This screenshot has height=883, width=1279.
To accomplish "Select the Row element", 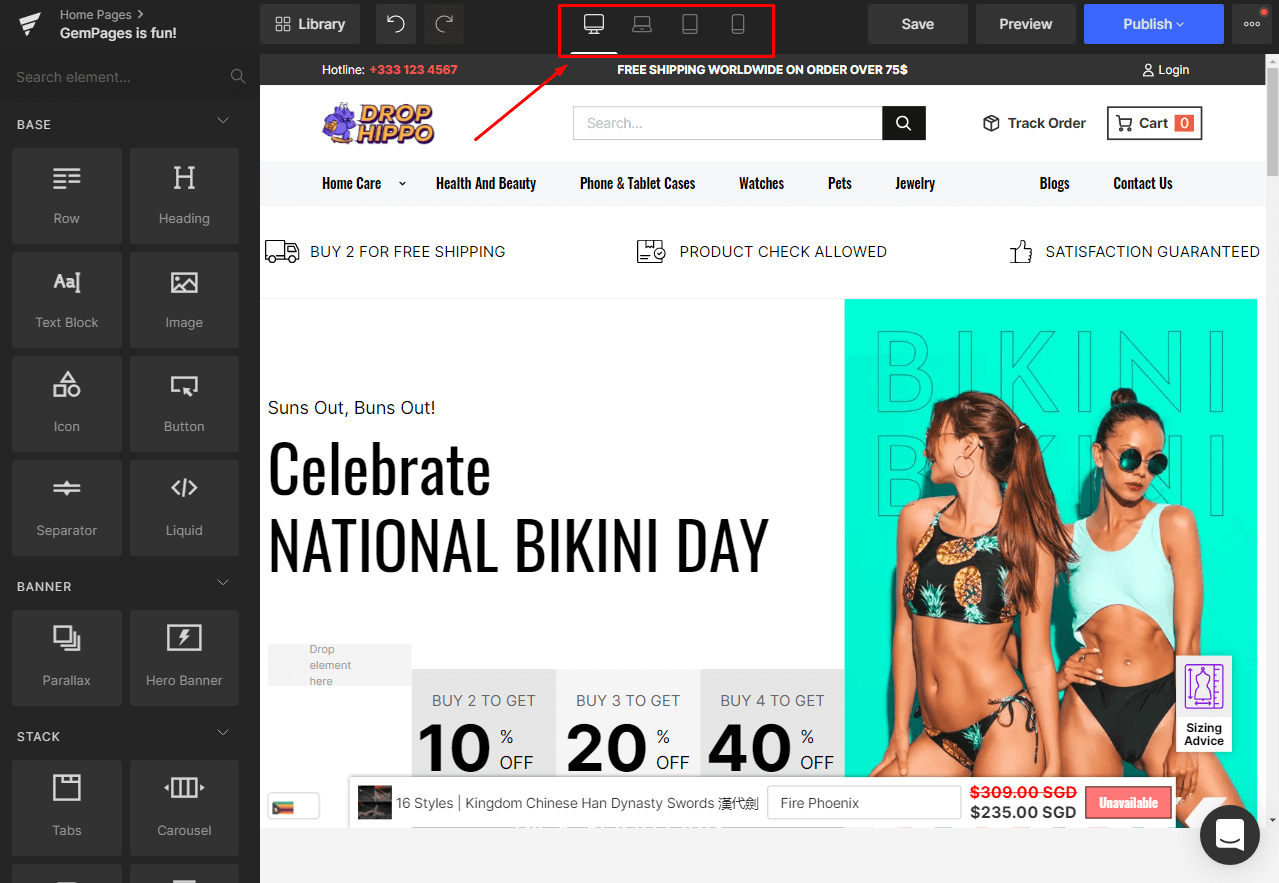I will (x=67, y=196).
